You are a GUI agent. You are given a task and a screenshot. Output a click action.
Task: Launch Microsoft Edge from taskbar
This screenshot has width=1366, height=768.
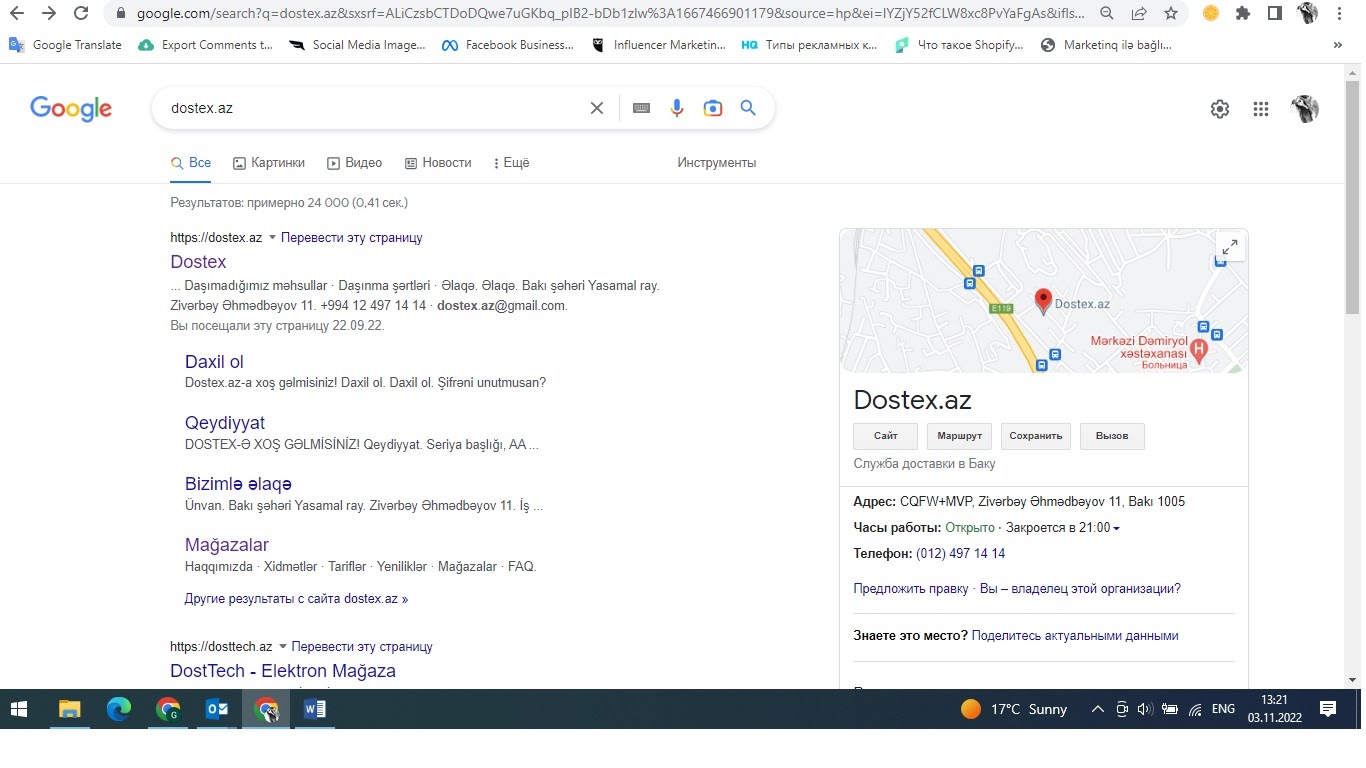click(x=119, y=709)
